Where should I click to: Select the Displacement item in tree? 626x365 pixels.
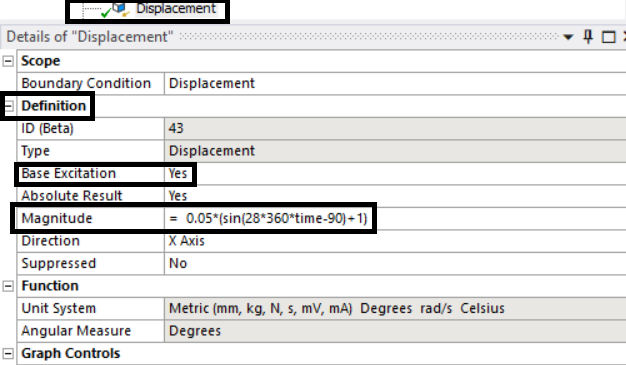176,8
